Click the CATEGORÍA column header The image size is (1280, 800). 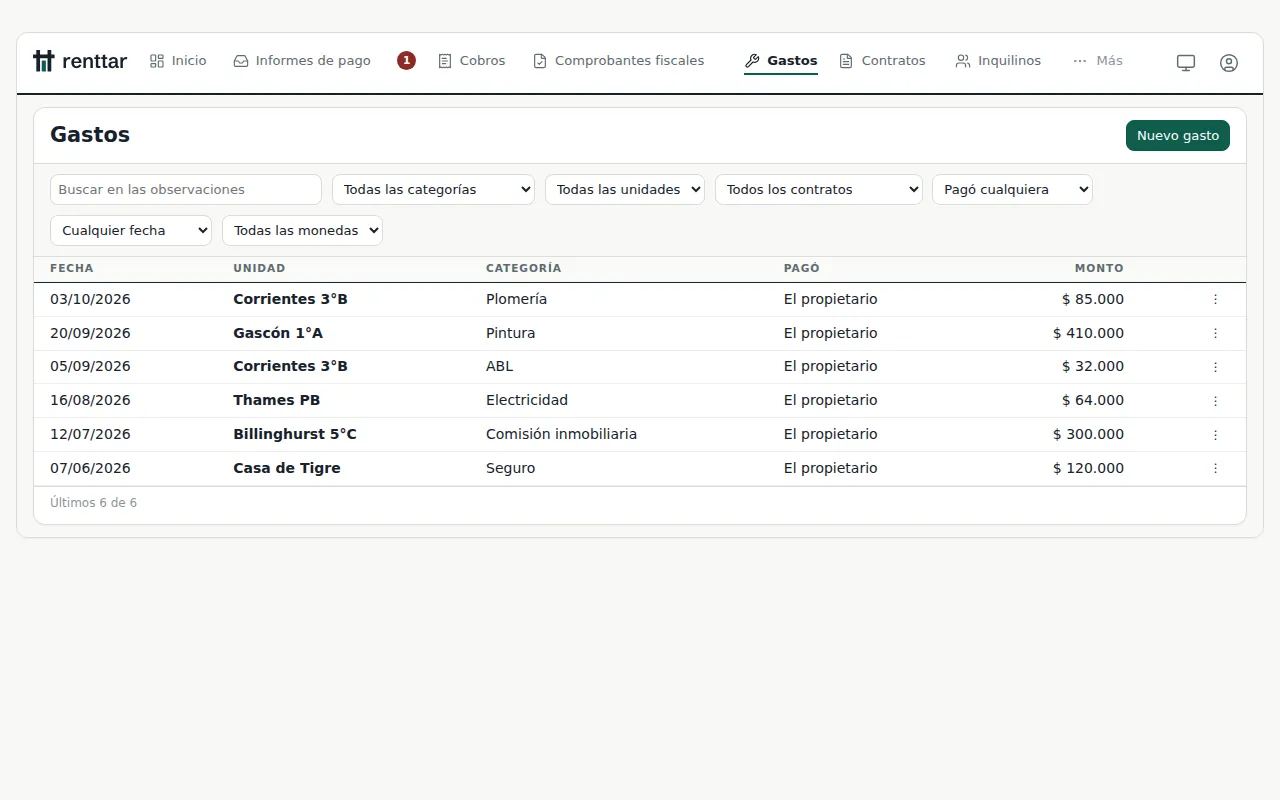coord(524,268)
